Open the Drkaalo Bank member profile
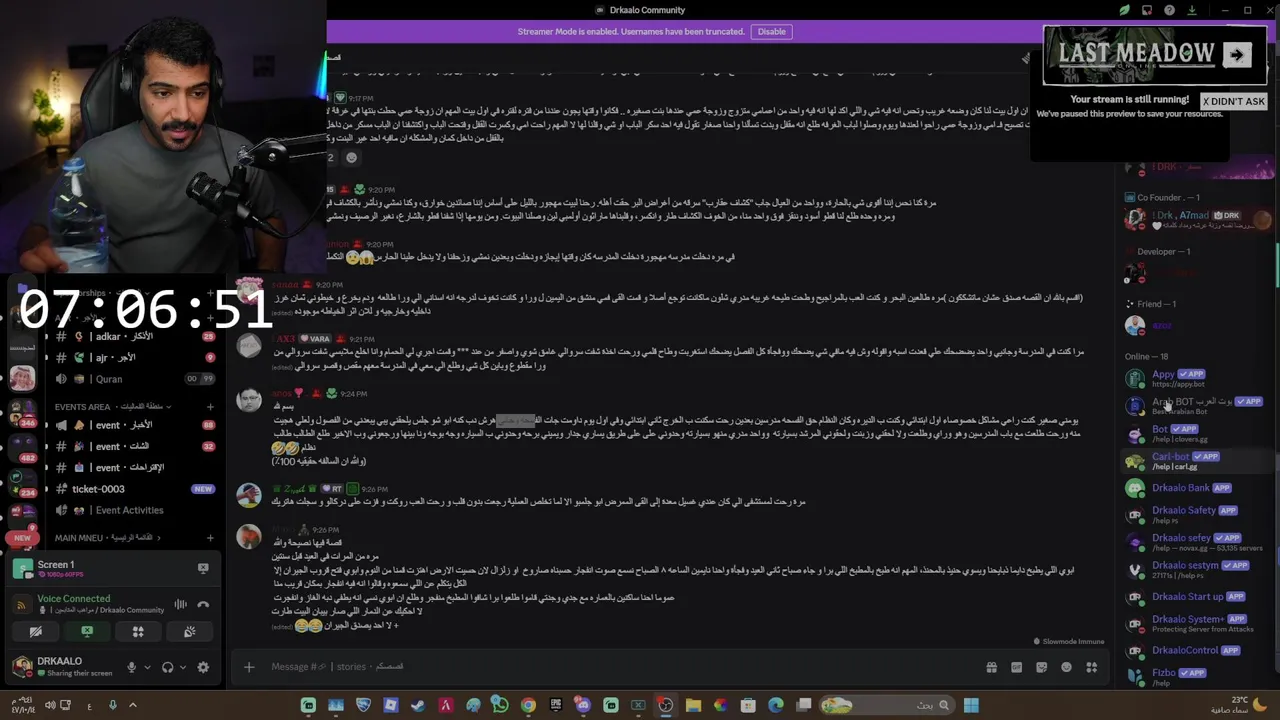The width and height of the screenshot is (1280, 720). [1195, 488]
